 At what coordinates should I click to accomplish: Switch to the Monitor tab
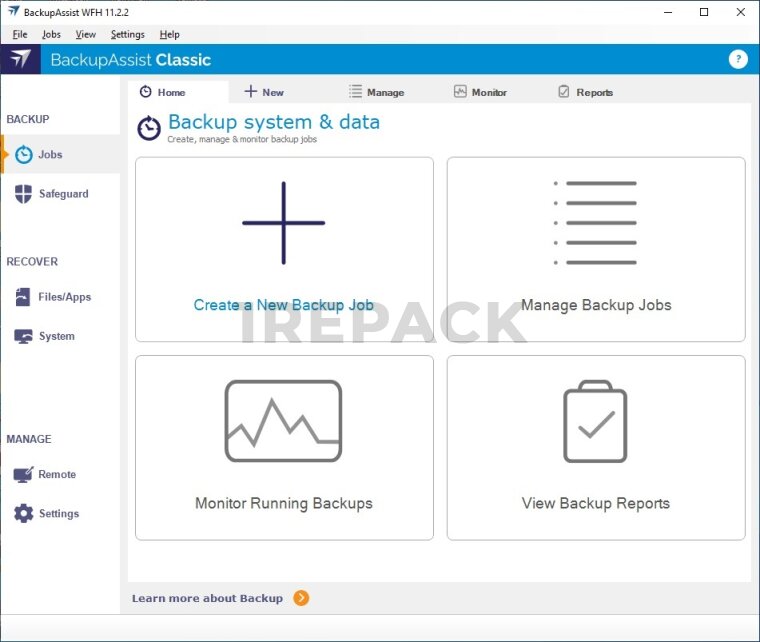480,92
